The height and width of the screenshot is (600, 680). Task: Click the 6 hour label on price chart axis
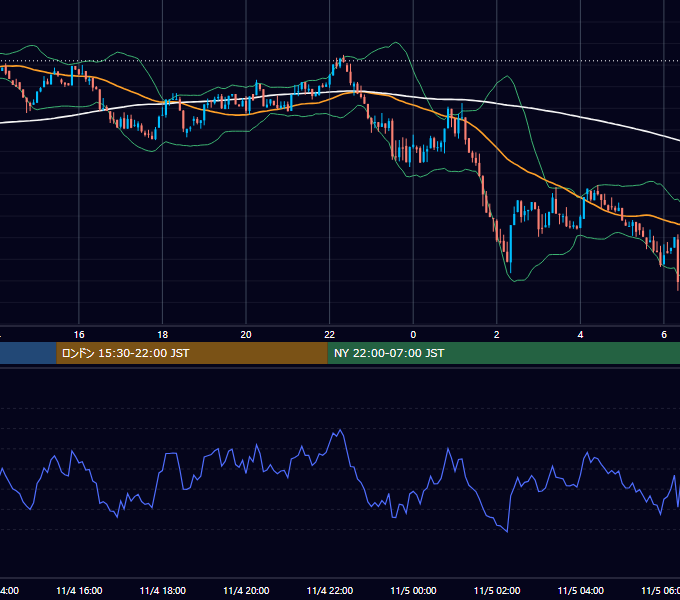664,335
